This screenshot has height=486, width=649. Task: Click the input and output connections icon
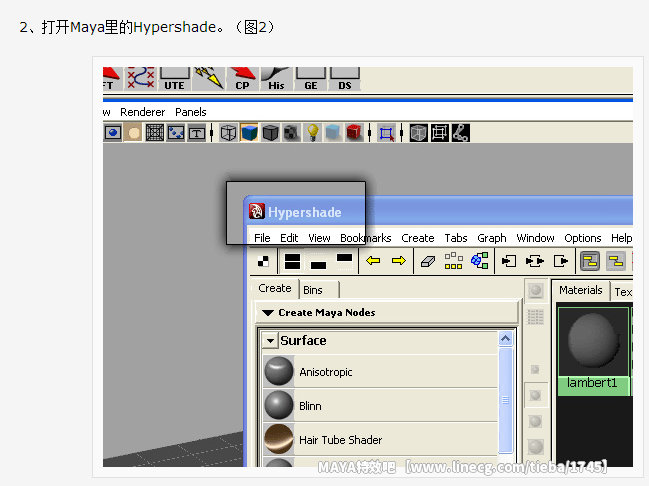[535, 261]
